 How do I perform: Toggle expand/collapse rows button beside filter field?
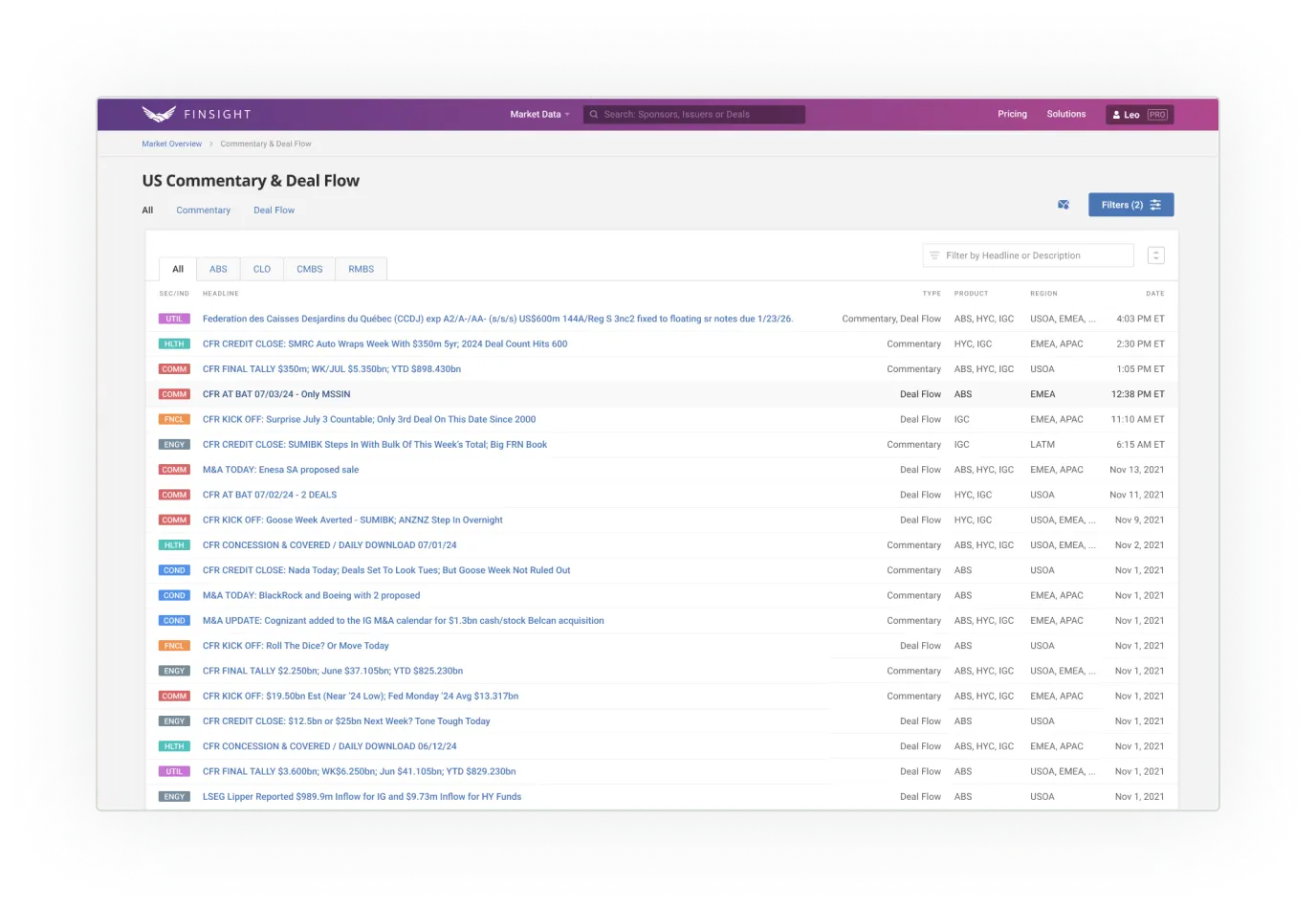pyautogui.click(x=1155, y=255)
